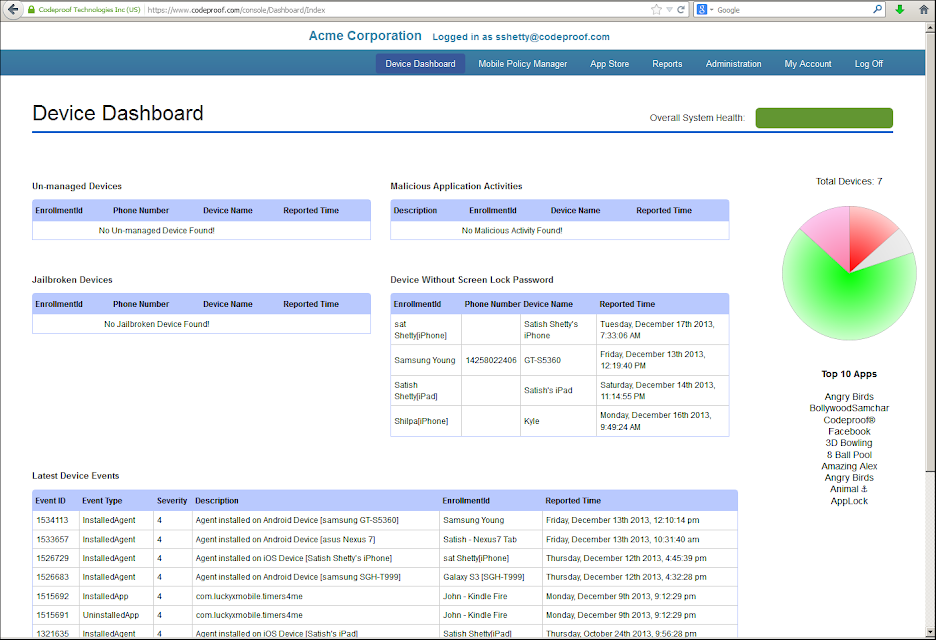Click the scrollbar down arrow
The height and width of the screenshot is (640, 936).
tap(931, 631)
